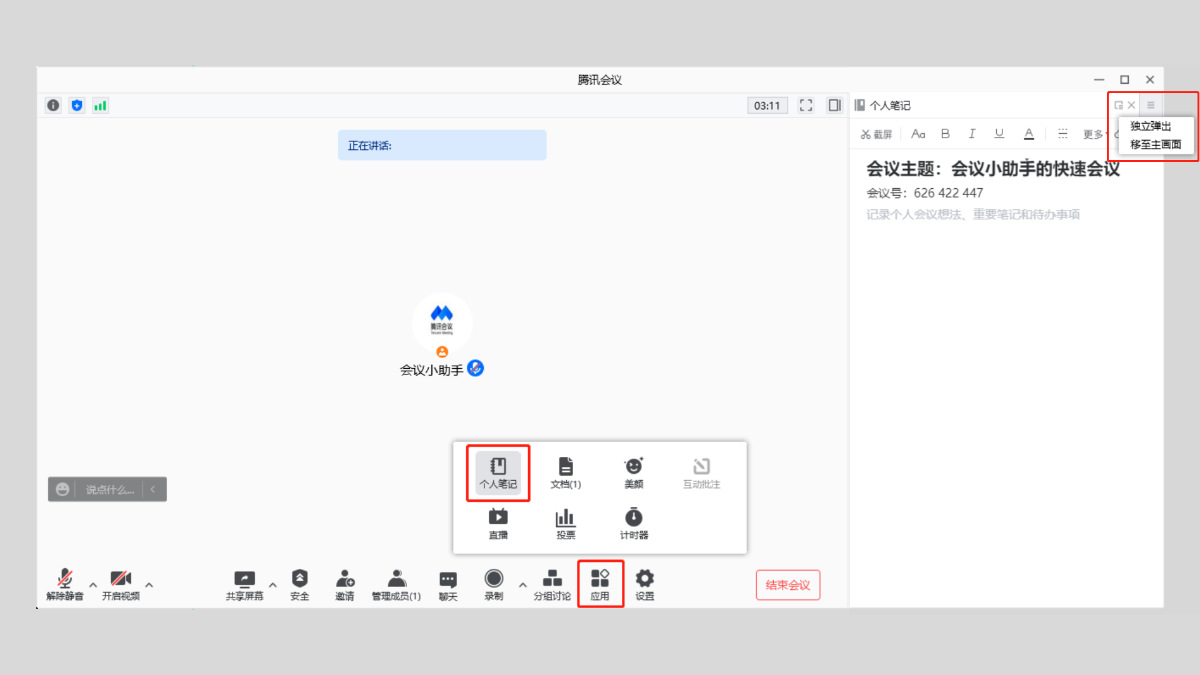The height and width of the screenshot is (675, 1200).
Task: Turn on video (开启视频)
Action: [x=121, y=585]
